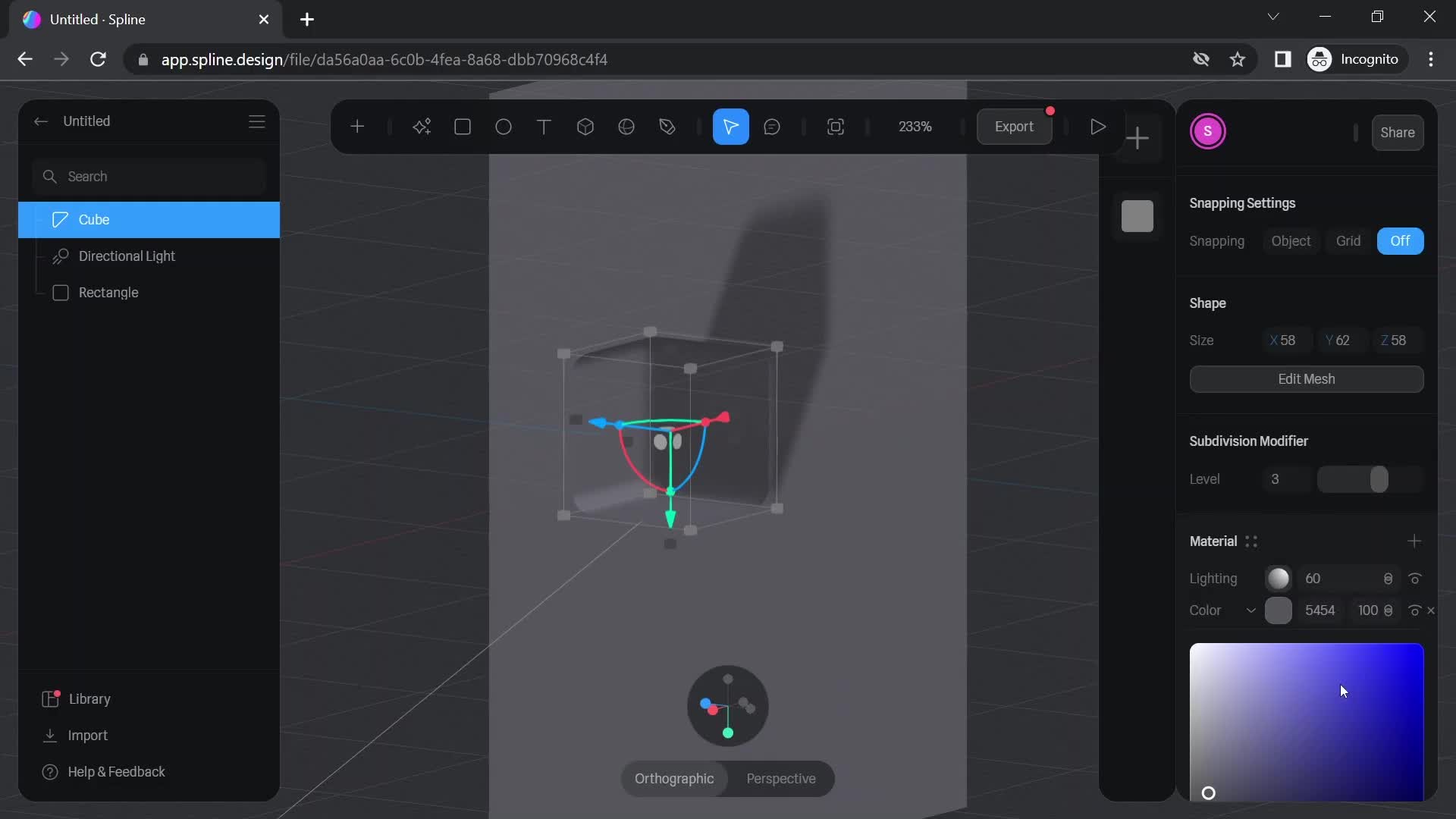Image resolution: width=1456 pixels, height=819 pixels.
Task: Select the Pen path tool
Action: (x=667, y=127)
